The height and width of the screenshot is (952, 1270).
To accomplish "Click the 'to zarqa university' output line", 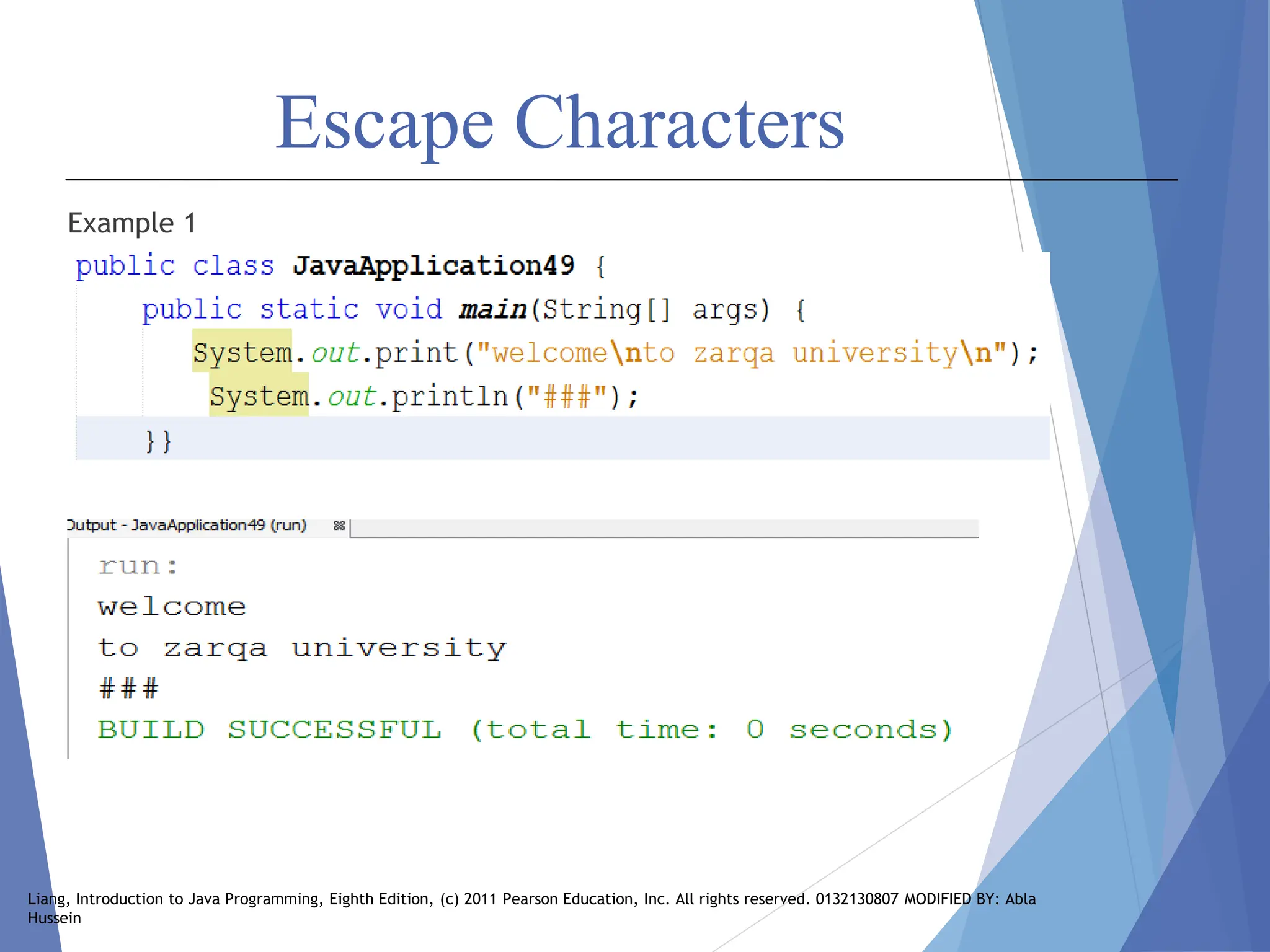I will (302, 648).
